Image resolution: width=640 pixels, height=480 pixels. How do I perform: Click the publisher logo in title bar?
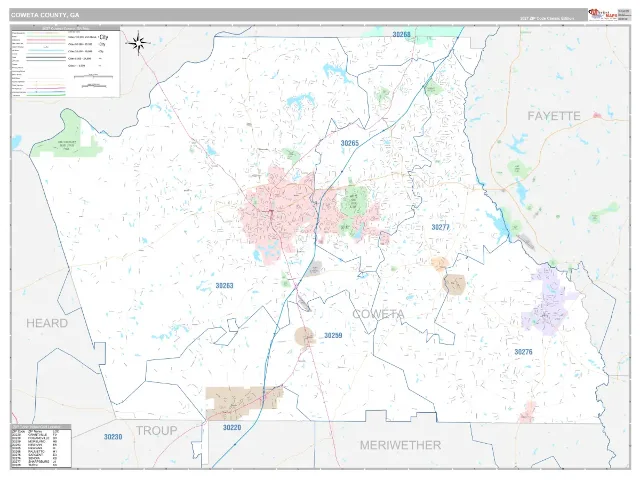coord(602,14)
